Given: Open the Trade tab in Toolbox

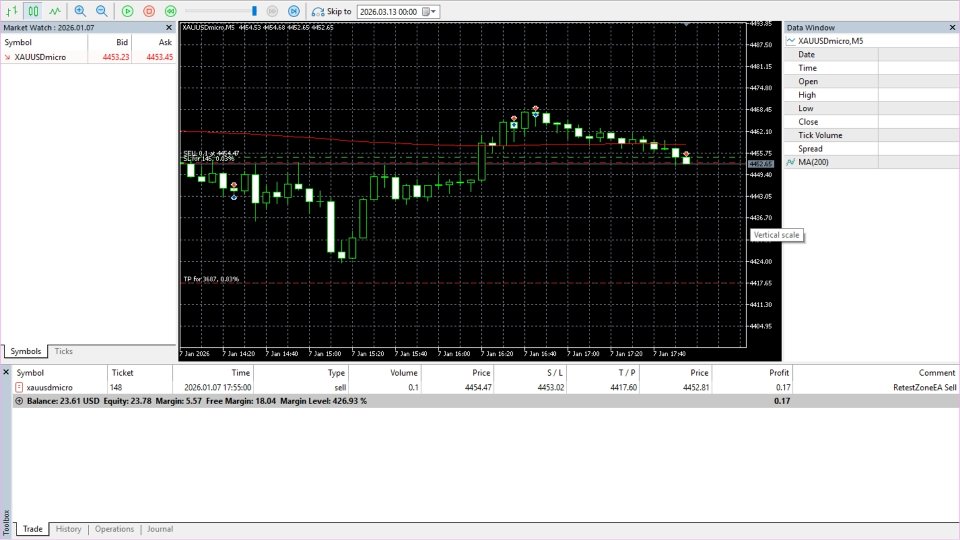Looking at the screenshot, I should [x=32, y=529].
